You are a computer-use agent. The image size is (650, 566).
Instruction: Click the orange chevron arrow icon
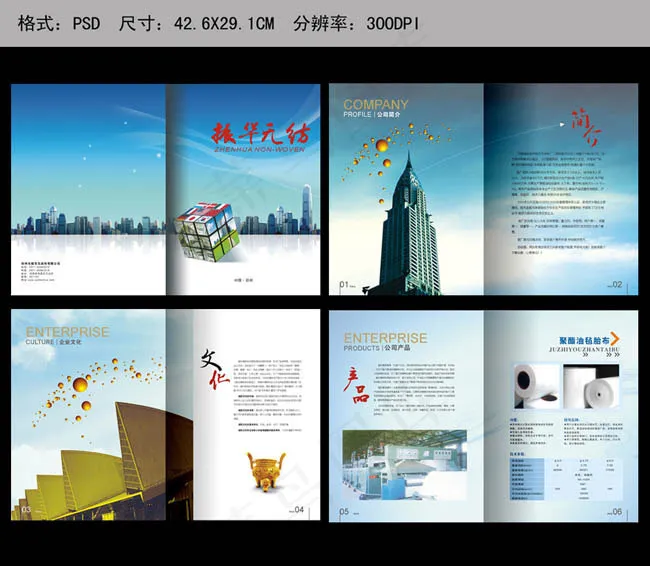click(615, 339)
